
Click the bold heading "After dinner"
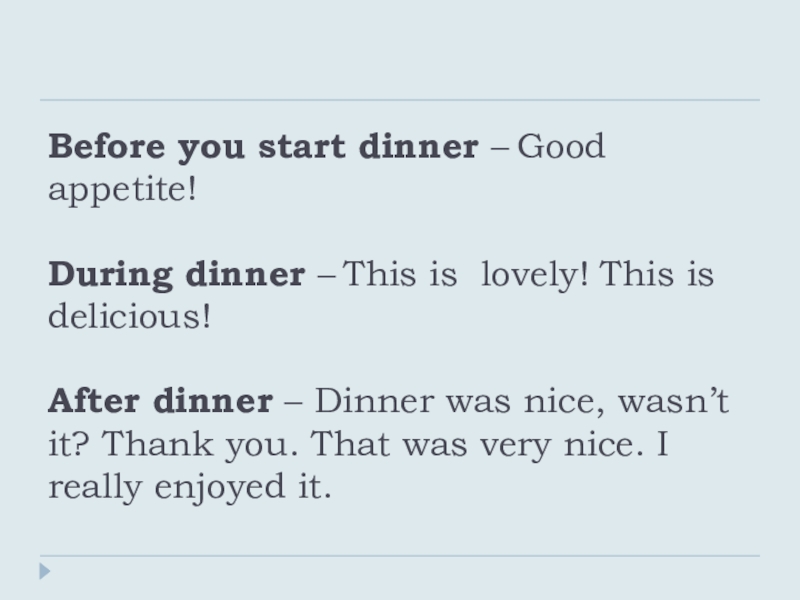pyautogui.click(x=160, y=402)
